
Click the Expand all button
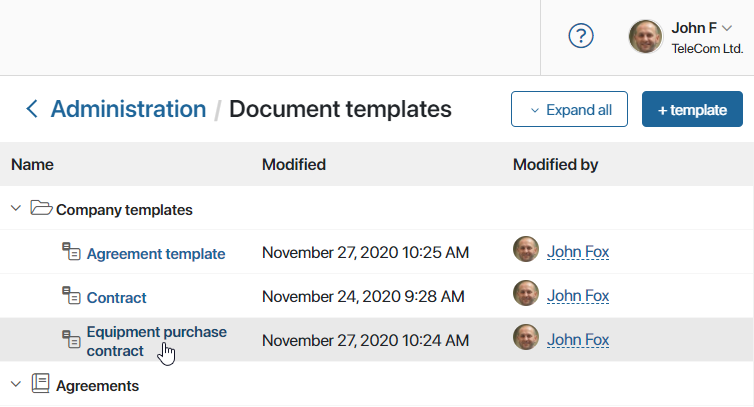pos(569,109)
